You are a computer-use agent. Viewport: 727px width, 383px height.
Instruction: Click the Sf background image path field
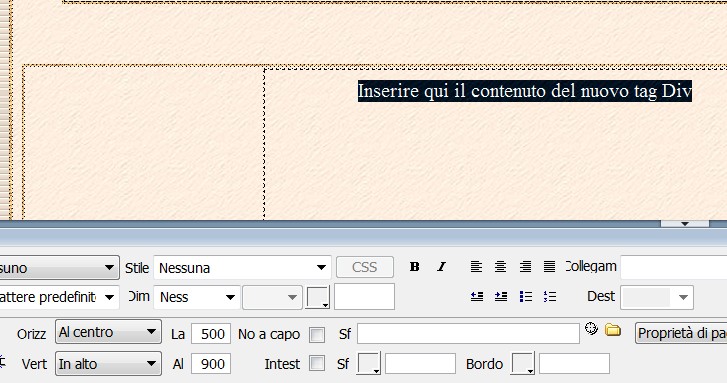468,333
